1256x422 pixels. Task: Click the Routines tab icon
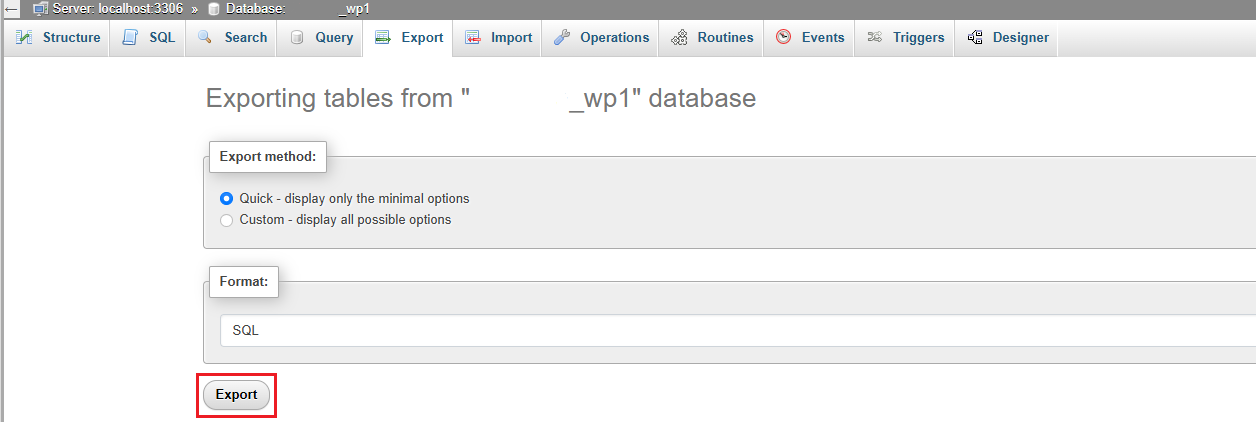point(680,38)
